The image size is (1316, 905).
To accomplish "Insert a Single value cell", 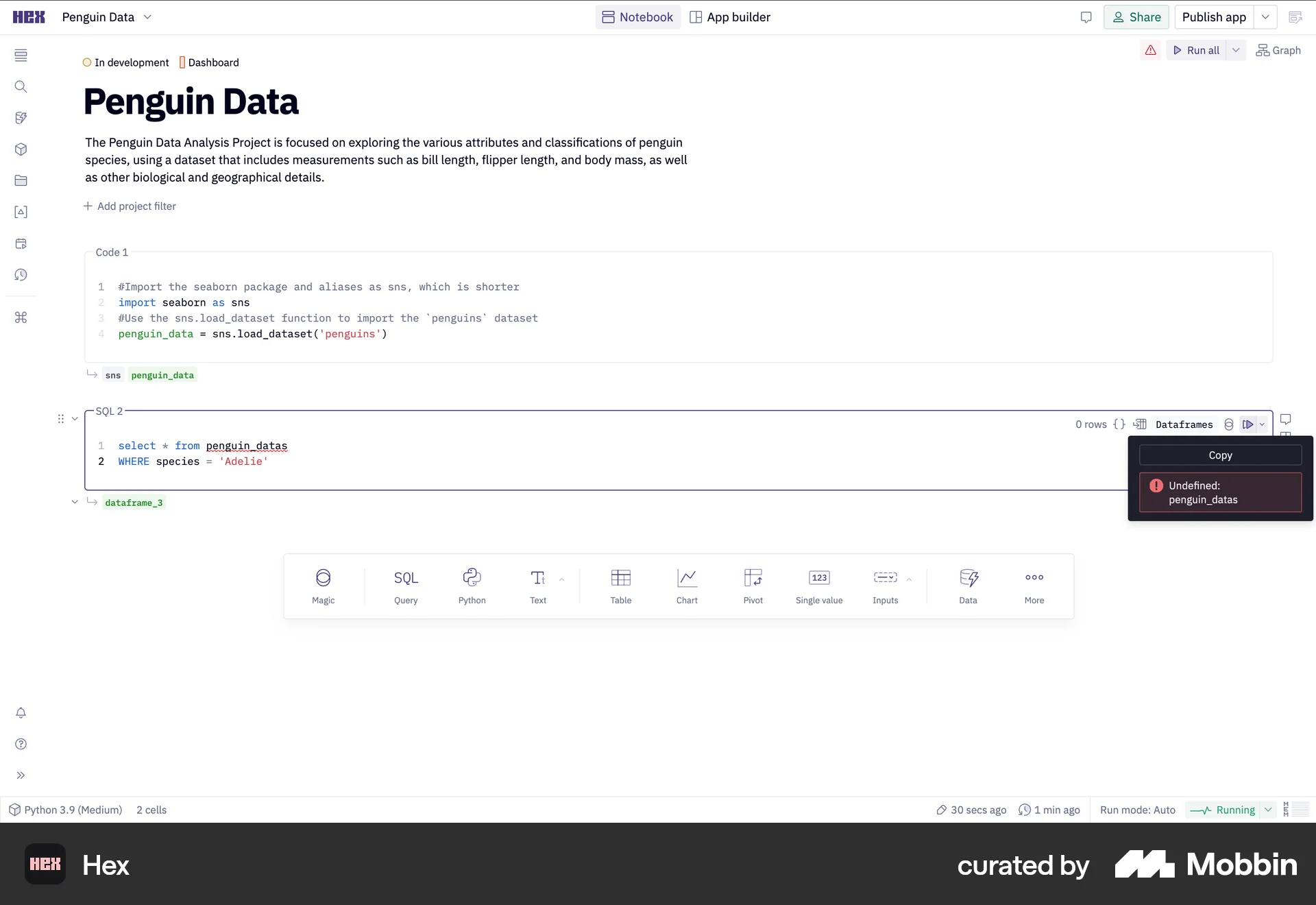I will pyautogui.click(x=819, y=586).
